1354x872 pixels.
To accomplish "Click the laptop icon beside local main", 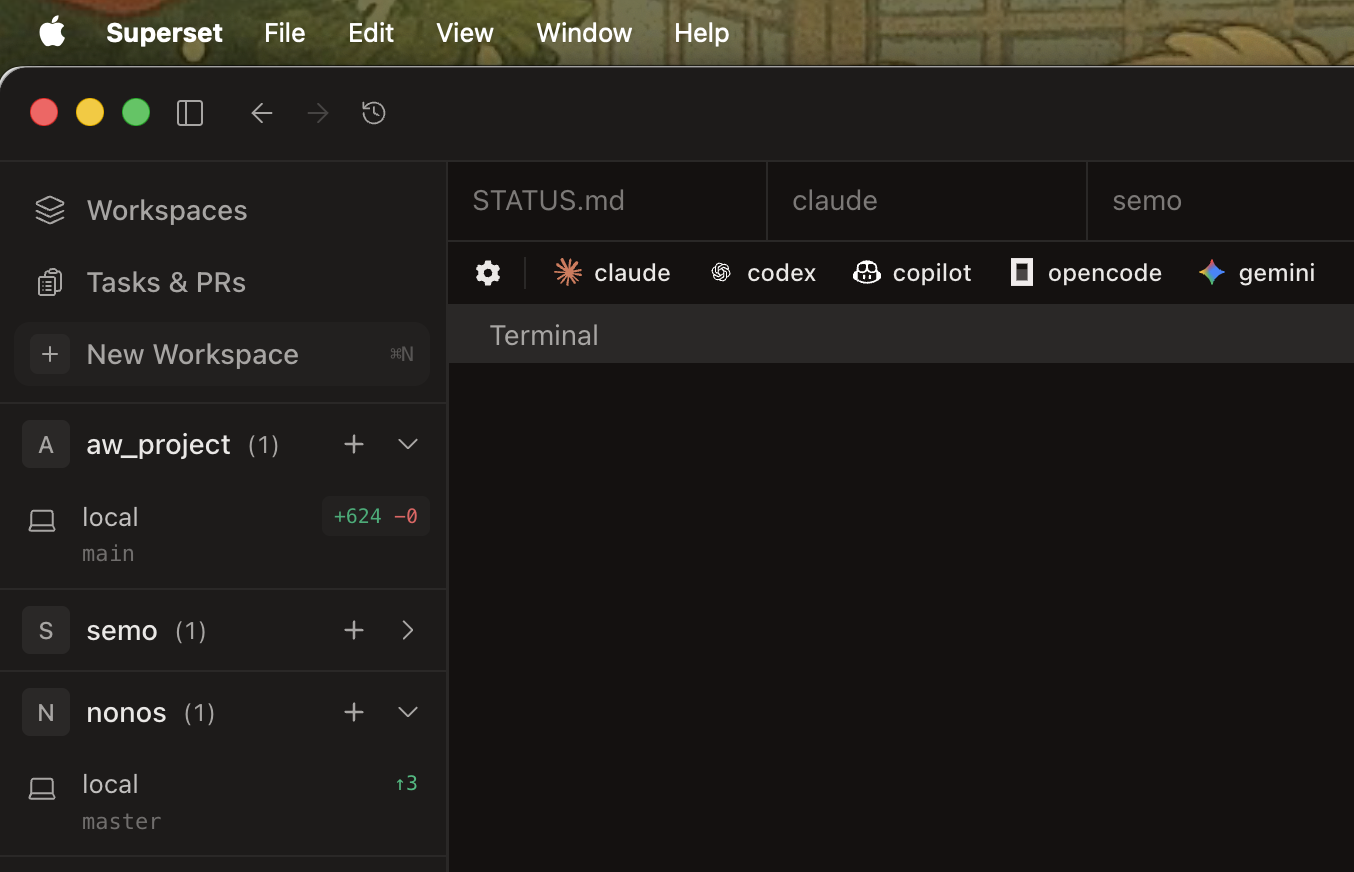I will point(42,520).
